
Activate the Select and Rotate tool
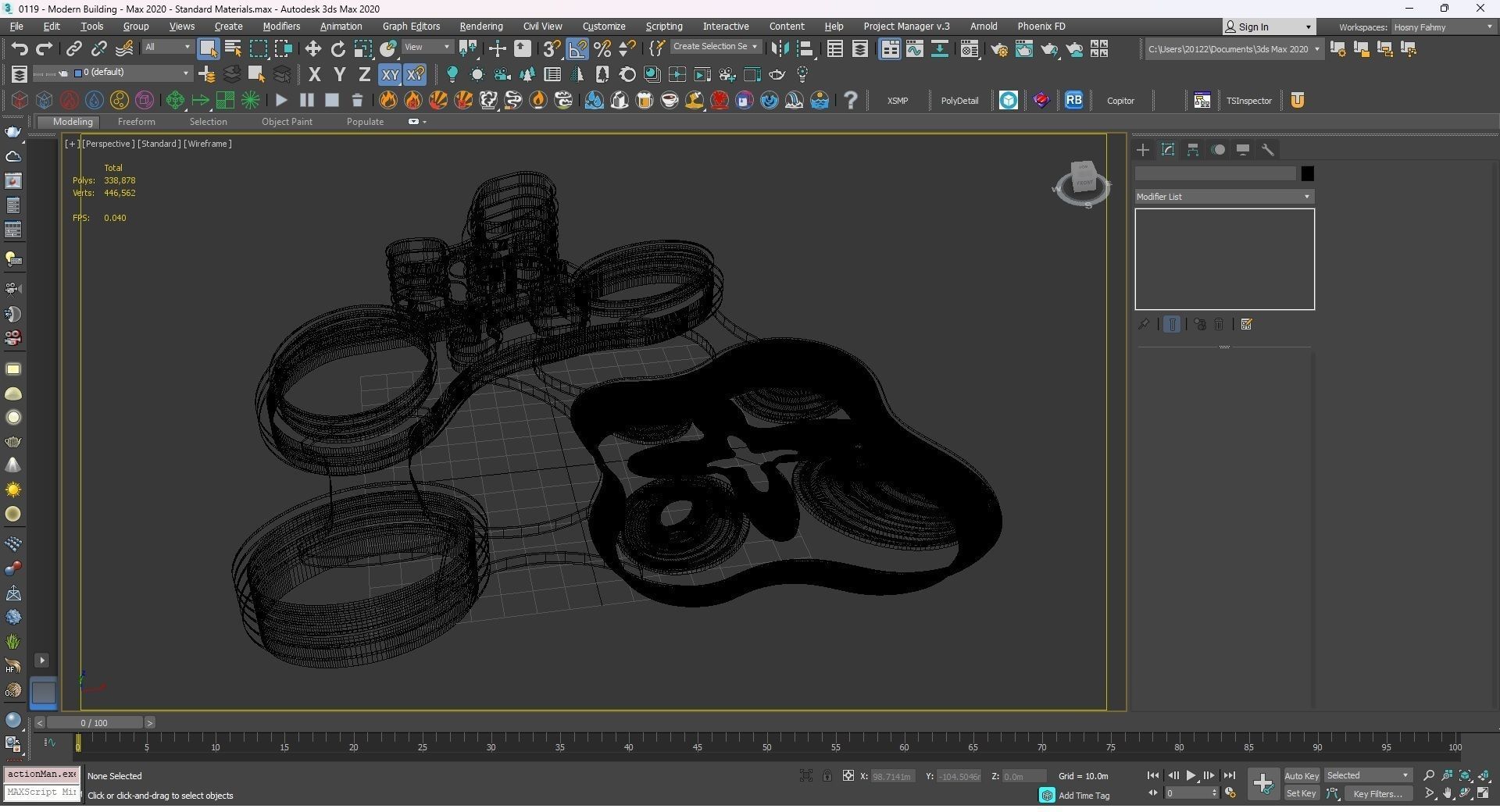click(x=337, y=49)
